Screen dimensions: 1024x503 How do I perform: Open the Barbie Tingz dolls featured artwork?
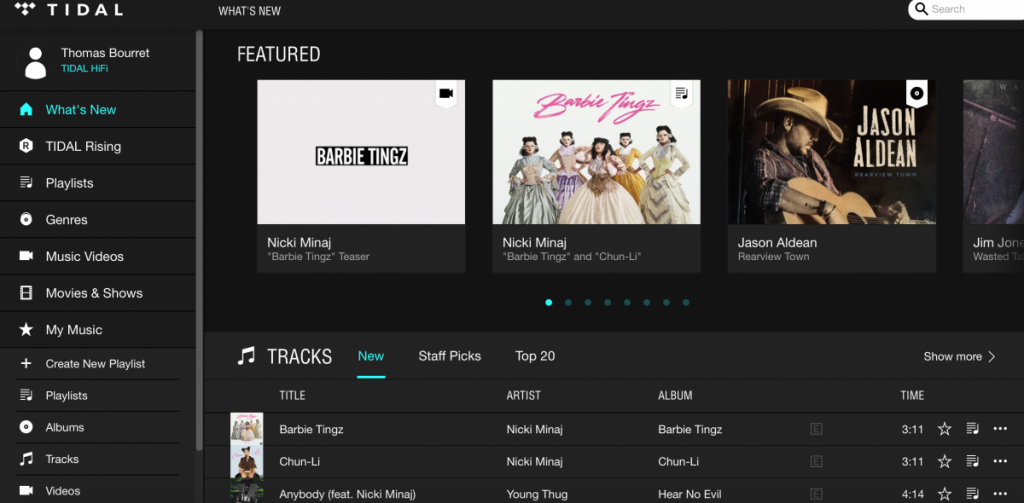pyautogui.click(x=596, y=152)
